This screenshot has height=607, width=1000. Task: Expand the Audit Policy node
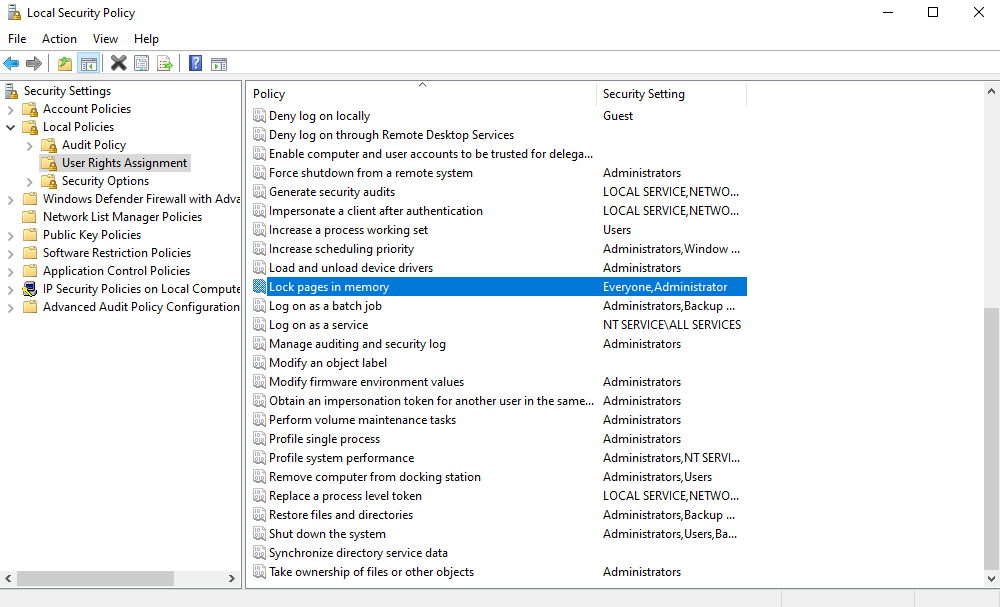(29, 146)
